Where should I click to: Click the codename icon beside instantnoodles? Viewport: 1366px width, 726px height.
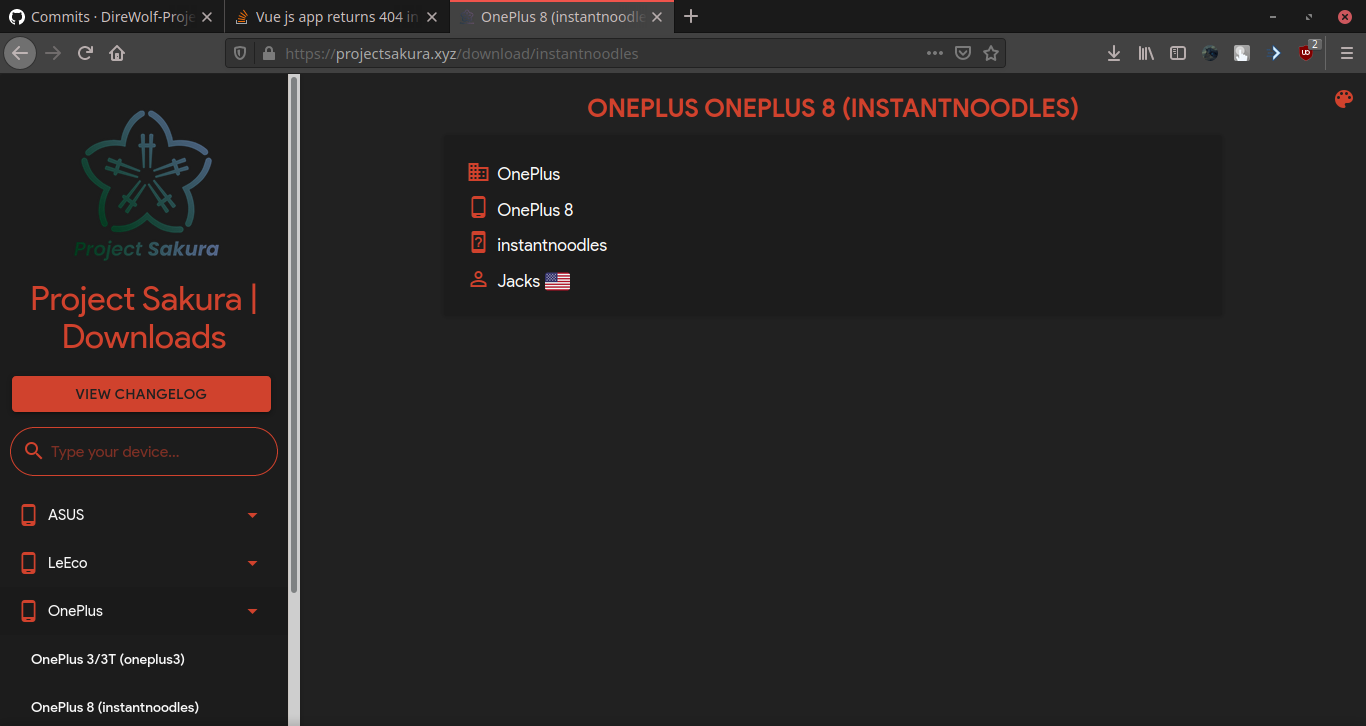(478, 243)
